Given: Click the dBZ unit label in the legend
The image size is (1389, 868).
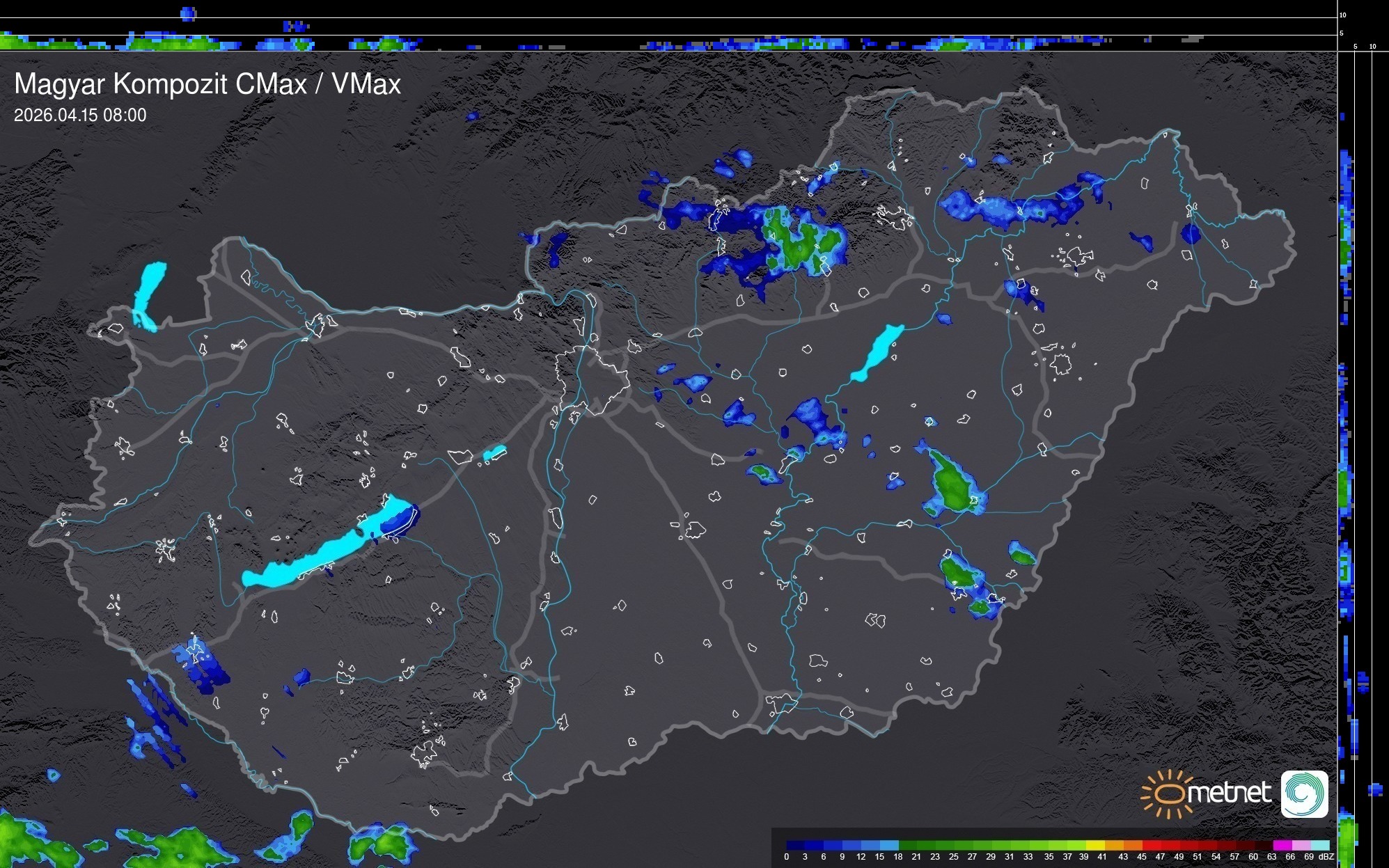Looking at the screenshot, I should tap(1326, 857).
